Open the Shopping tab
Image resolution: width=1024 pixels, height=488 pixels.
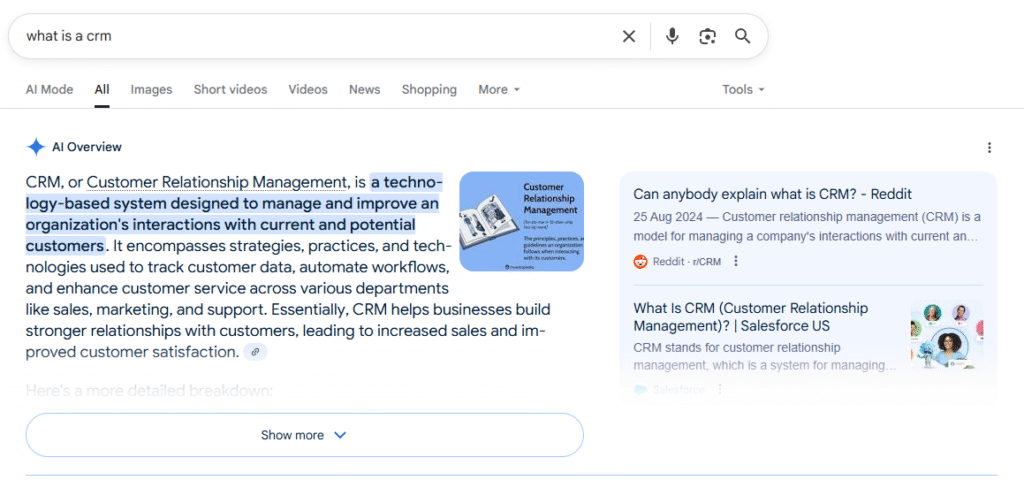point(429,89)
